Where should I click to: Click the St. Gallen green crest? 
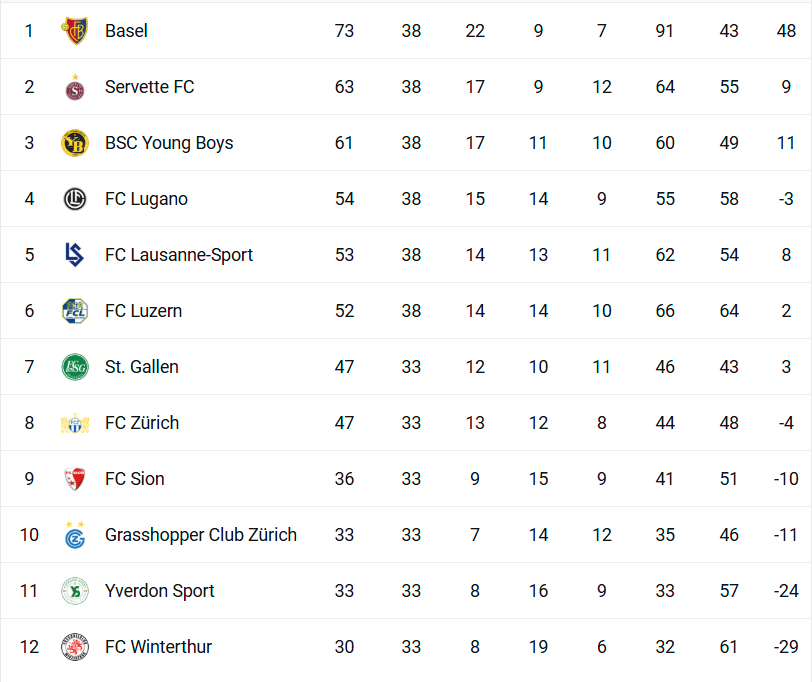click(74, 367)
